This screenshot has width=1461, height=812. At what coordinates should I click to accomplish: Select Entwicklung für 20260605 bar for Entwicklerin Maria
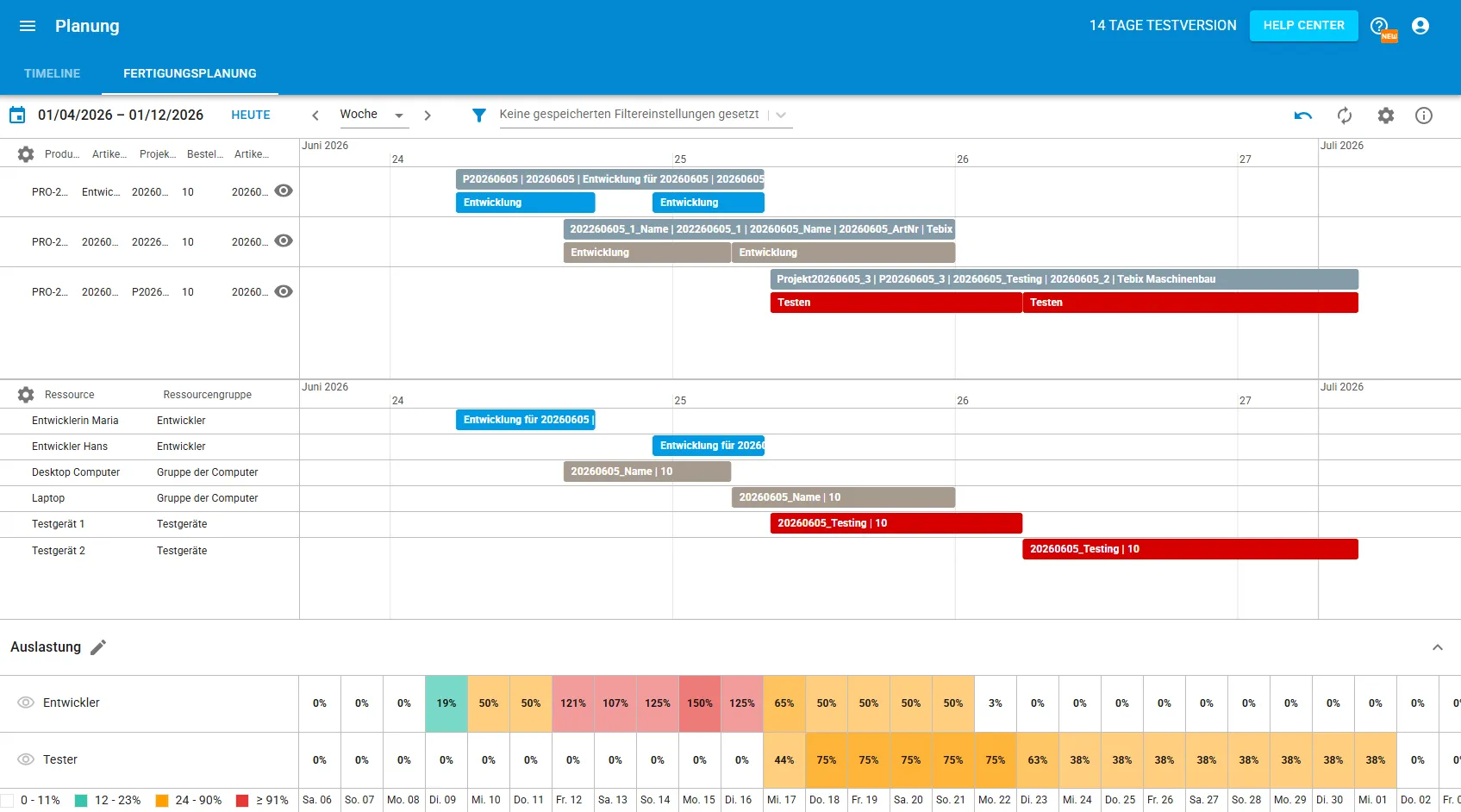[526, 420]
